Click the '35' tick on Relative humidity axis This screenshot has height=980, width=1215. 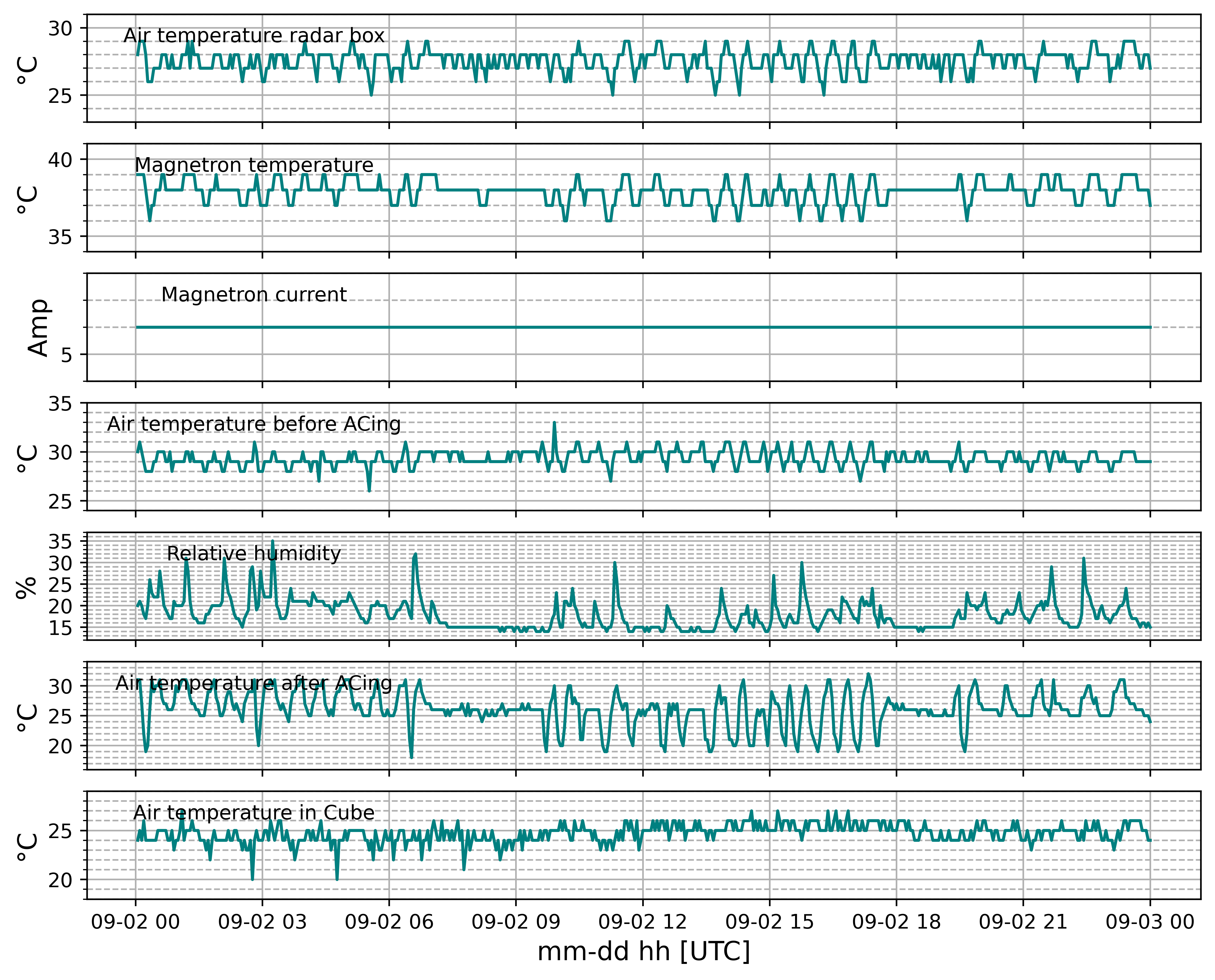60,542
